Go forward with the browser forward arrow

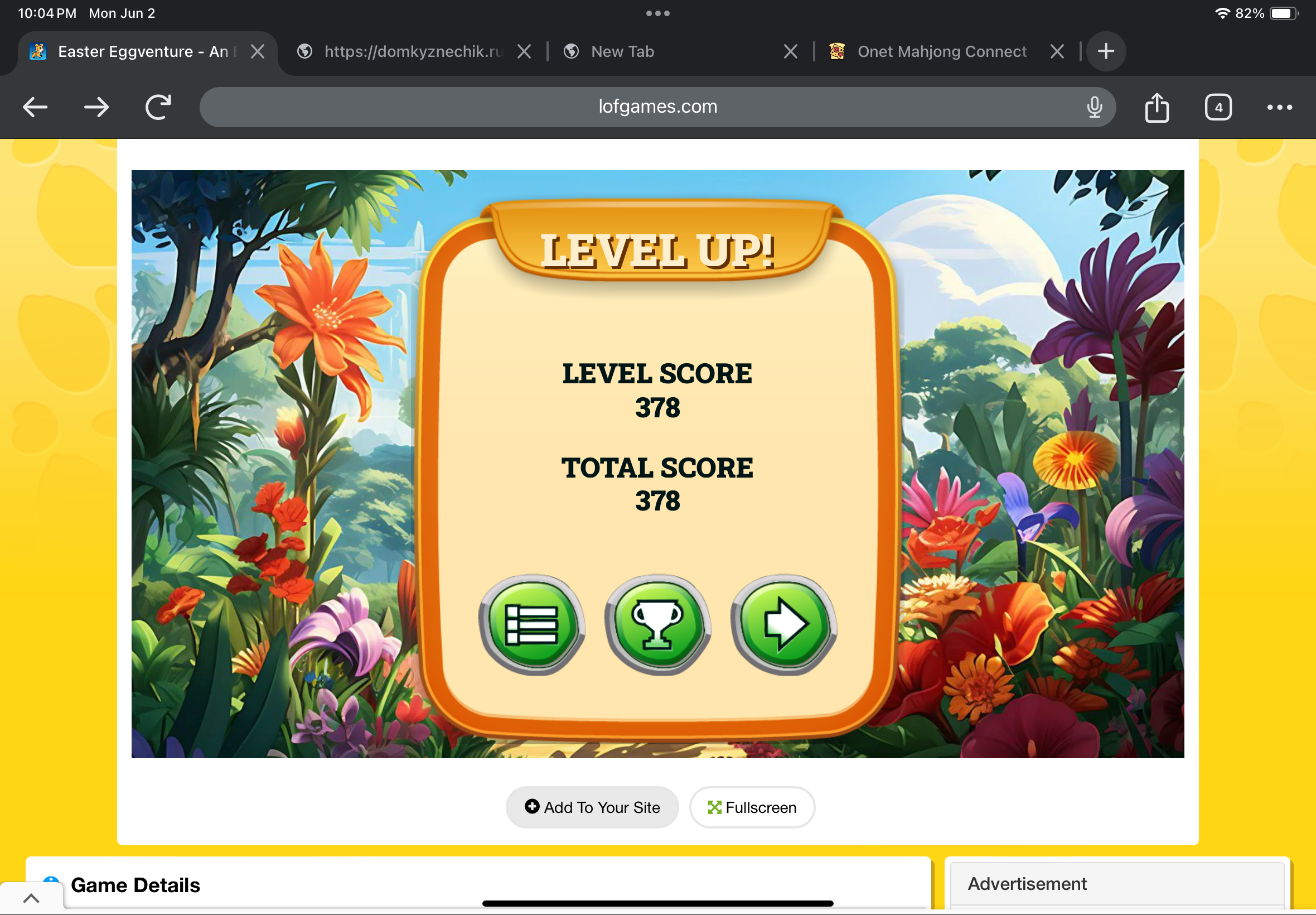tap(96, 107)
